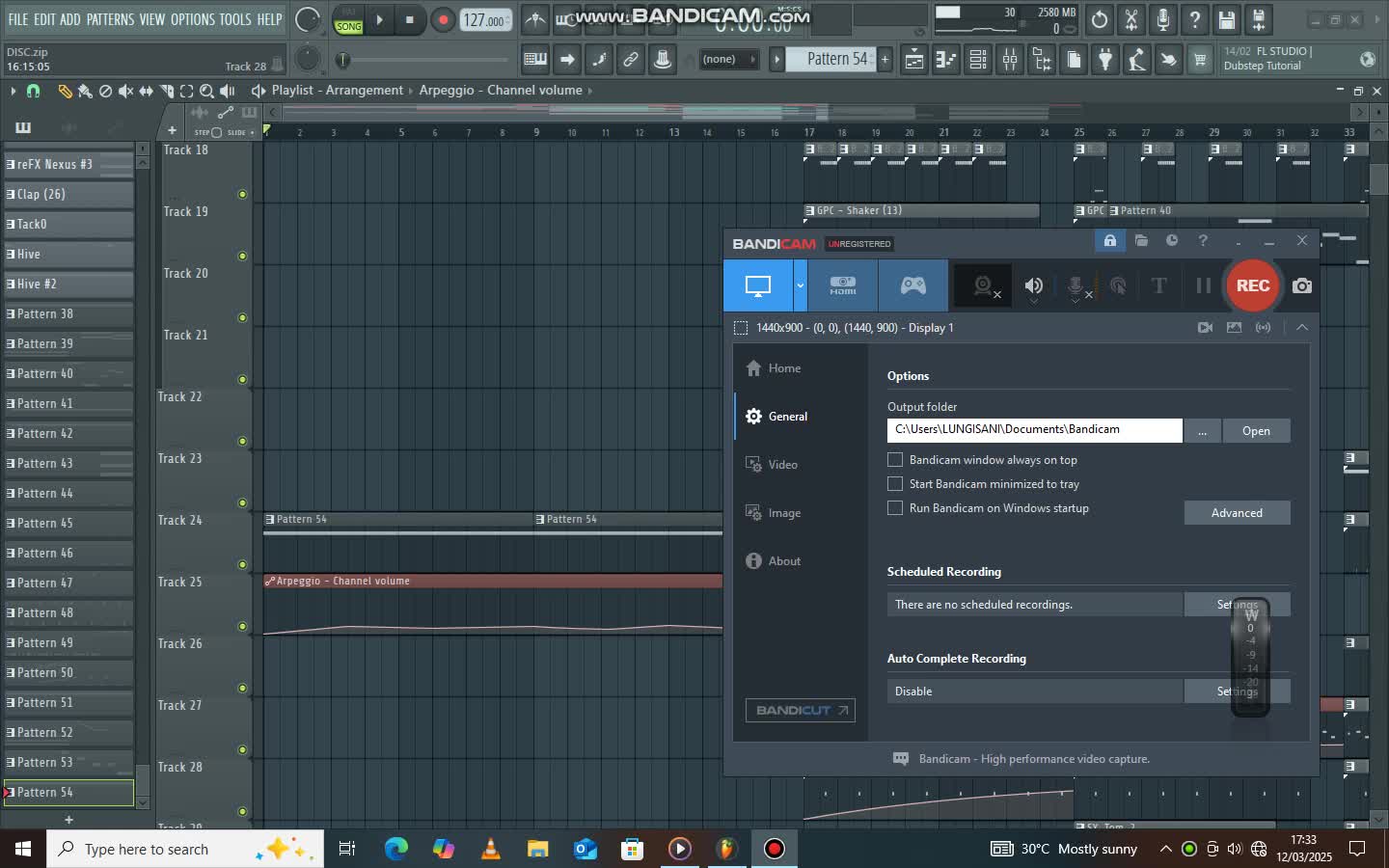Take a screenshot with Bandicam camera icon
This screenshot has height=868, width=1389.
(1301, 285)
